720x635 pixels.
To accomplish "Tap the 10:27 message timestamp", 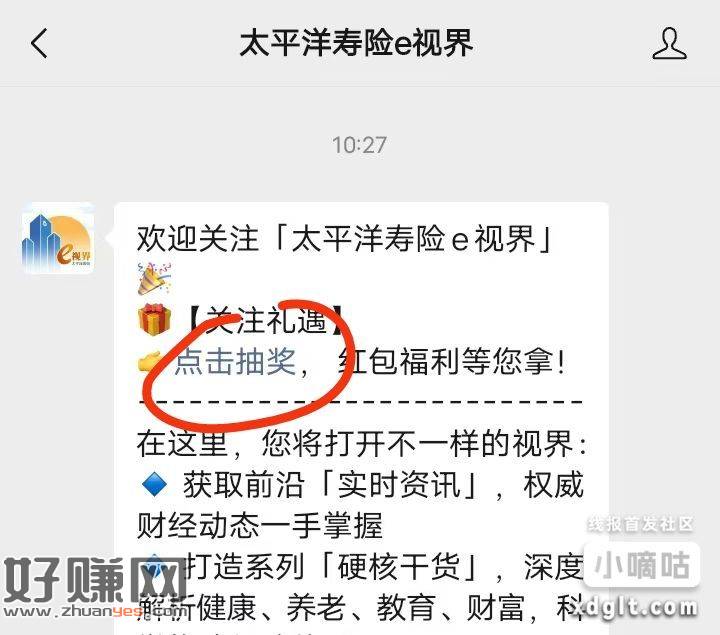I will (x=360, y=145).
